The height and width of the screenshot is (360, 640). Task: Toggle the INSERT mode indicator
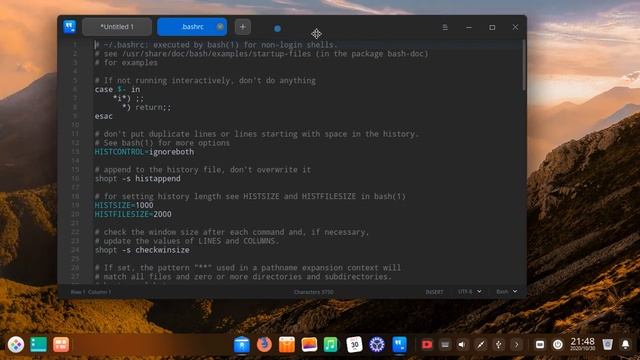click(434, 292)
